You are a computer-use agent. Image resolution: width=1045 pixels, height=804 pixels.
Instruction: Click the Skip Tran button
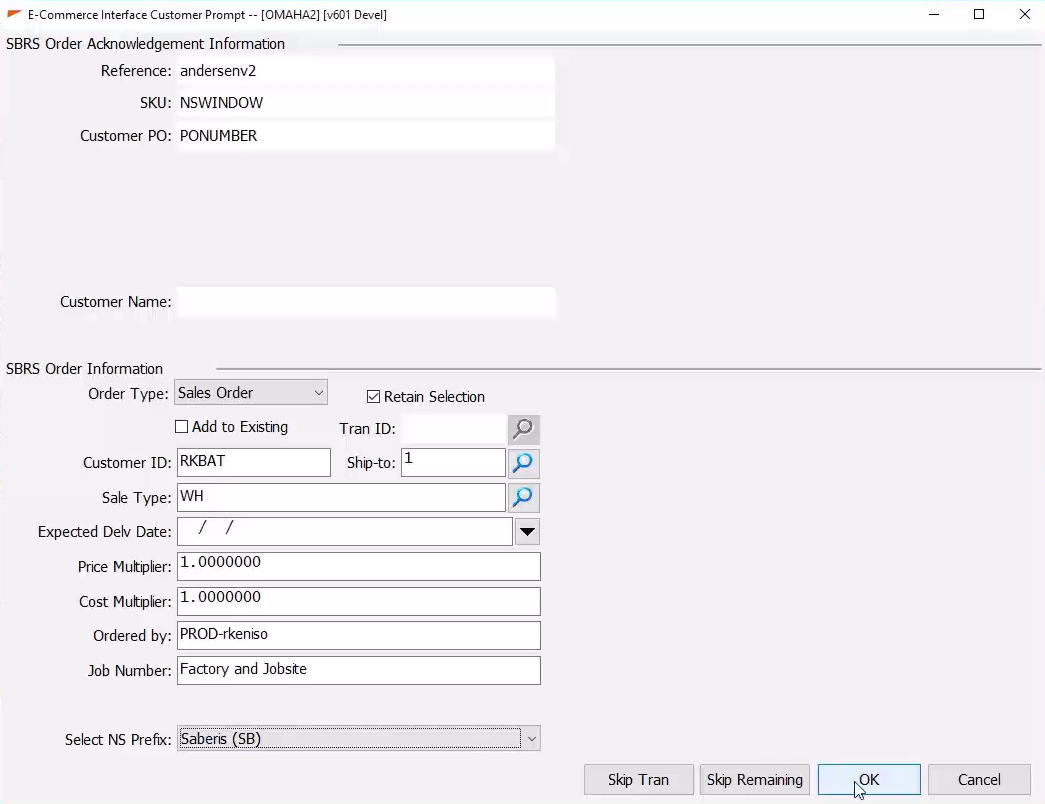click(x=638, y=780)
